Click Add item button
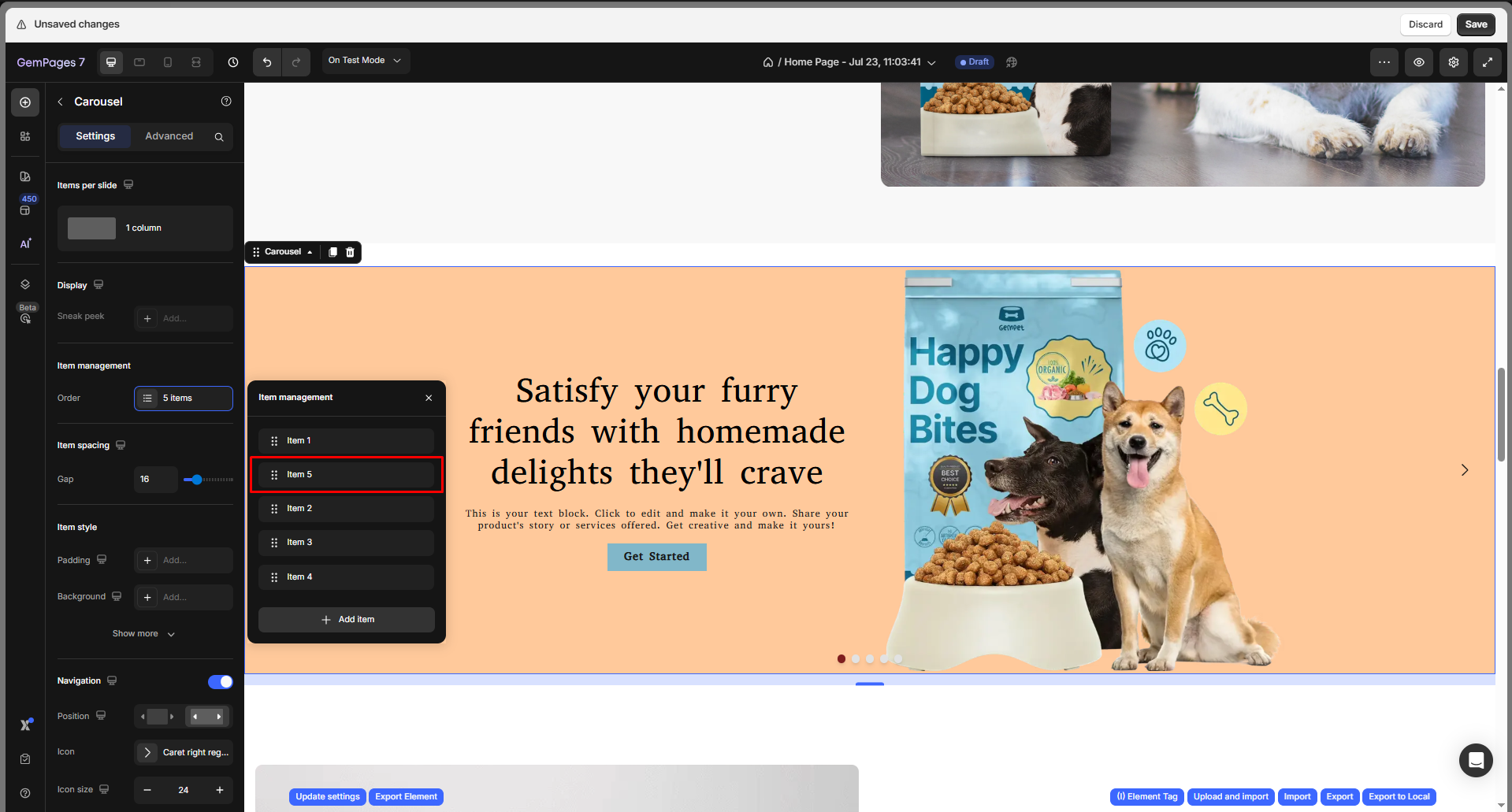 click(x=347, y=620)
